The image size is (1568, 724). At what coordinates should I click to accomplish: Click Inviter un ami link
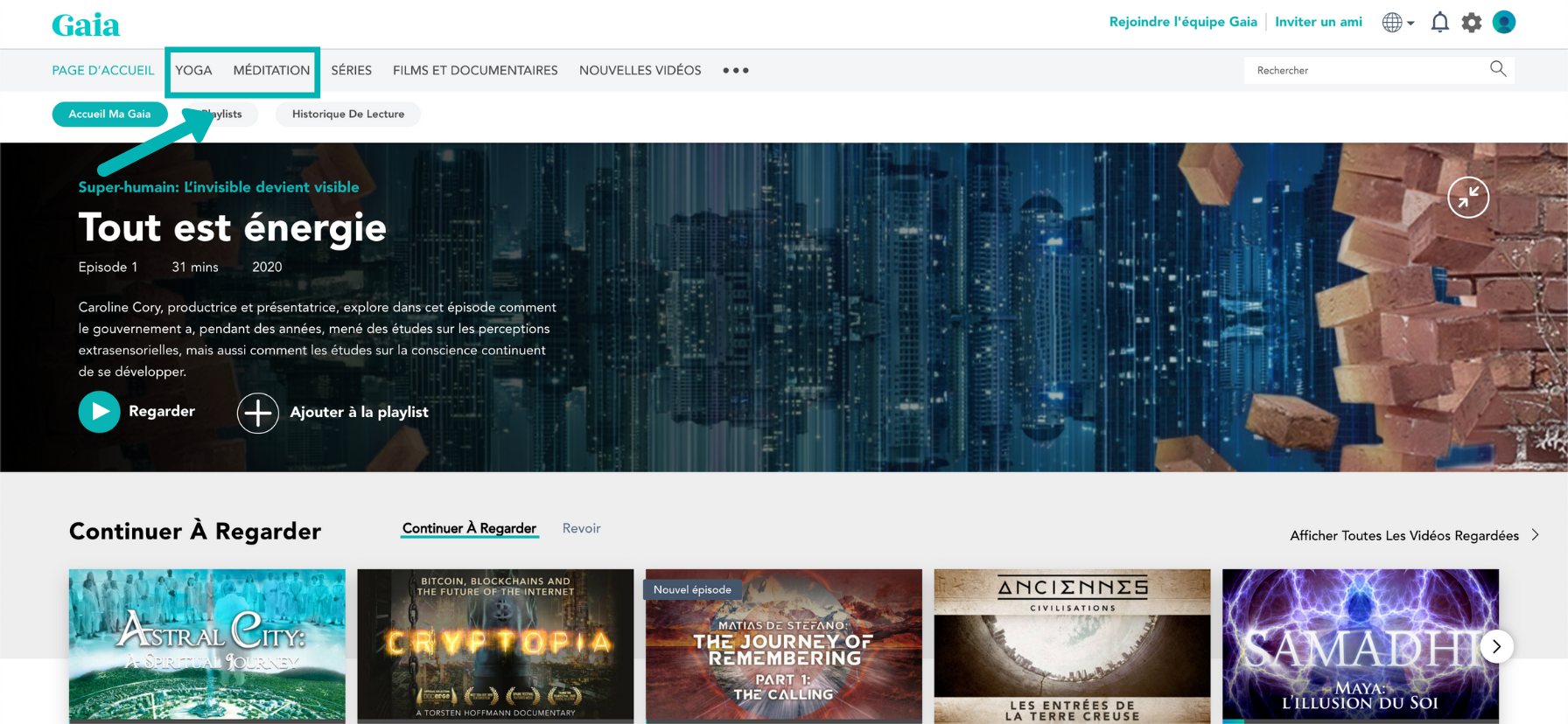pos(1319,22)
